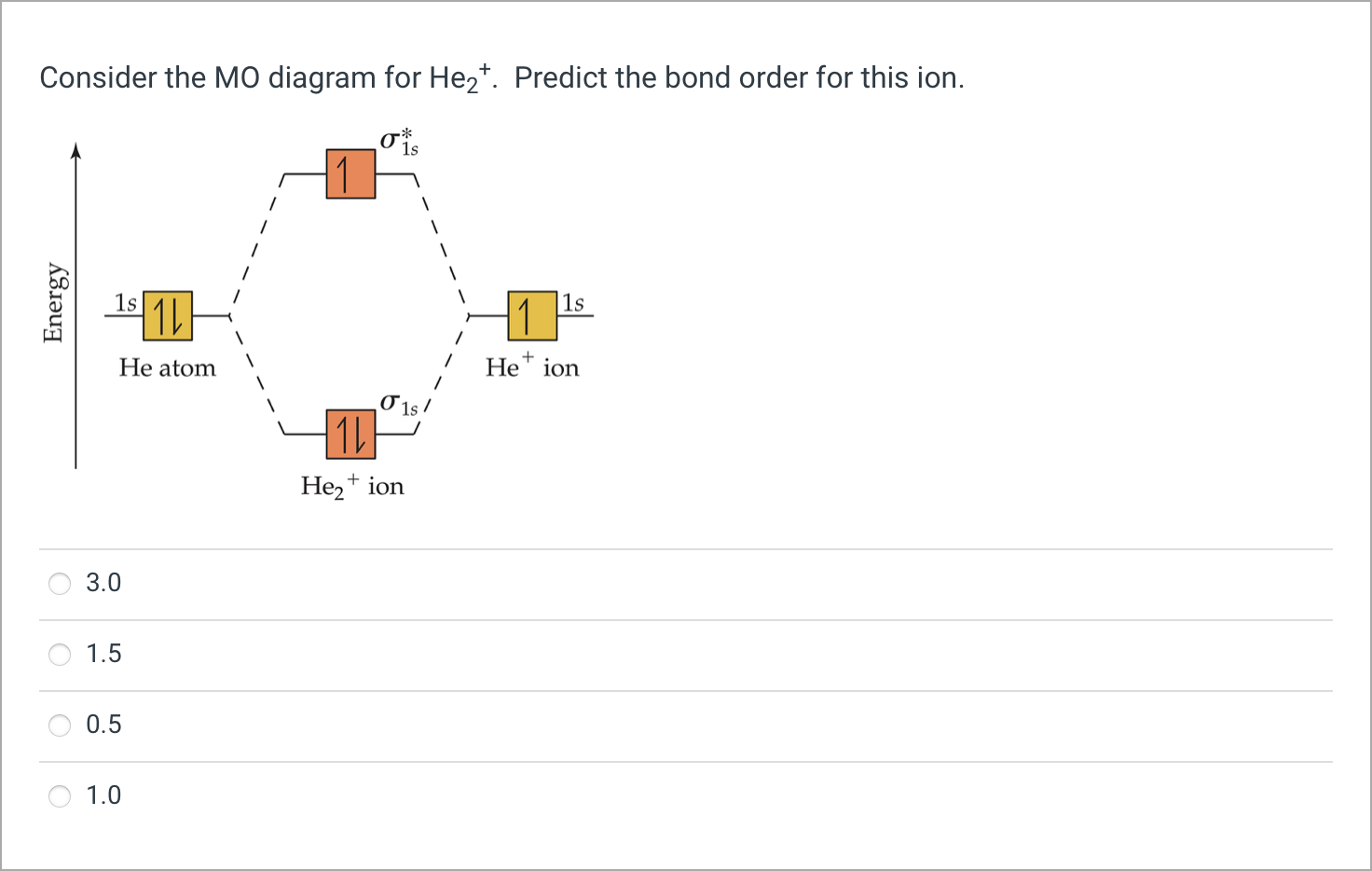
Task: Click the σ1s orbital label text
Action: tap(398, 405)
